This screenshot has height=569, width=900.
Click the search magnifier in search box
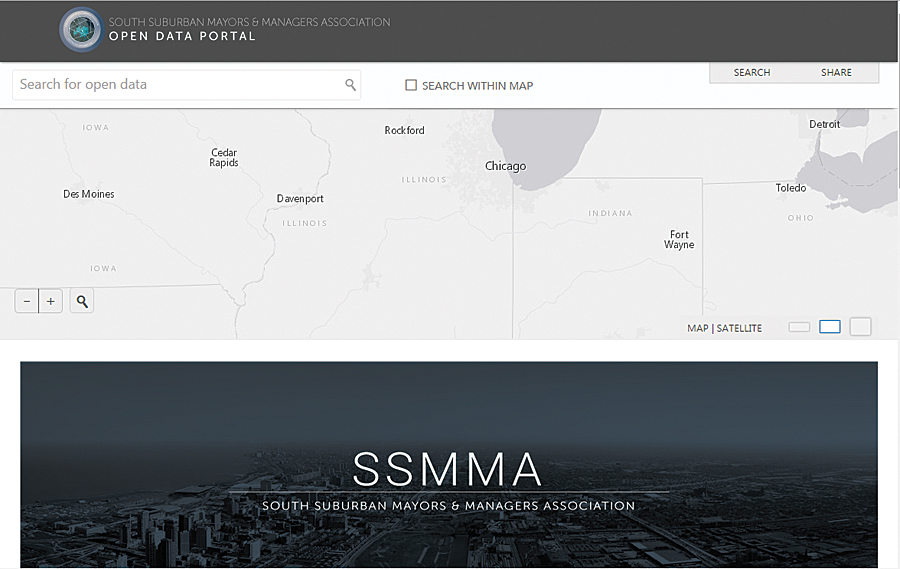(x=350, y=85)
